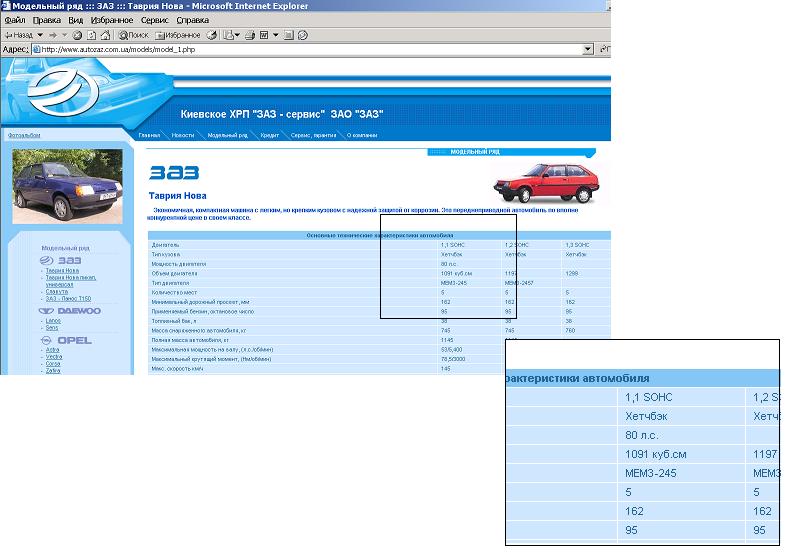The image size is (792, 557).
Task: Expand the address bar dropdown arrow
Action: pyautogui.click(x=590, y=48)
